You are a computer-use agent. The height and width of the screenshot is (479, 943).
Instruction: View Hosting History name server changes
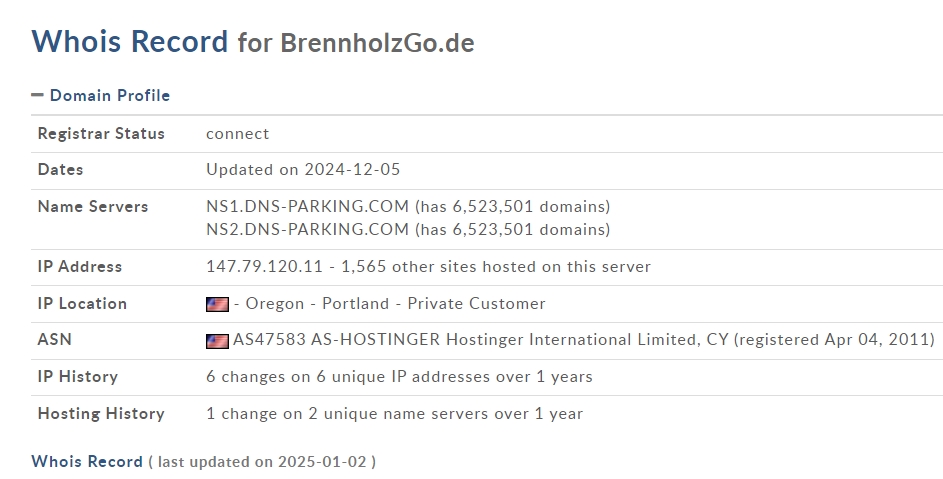coord(395,413)
